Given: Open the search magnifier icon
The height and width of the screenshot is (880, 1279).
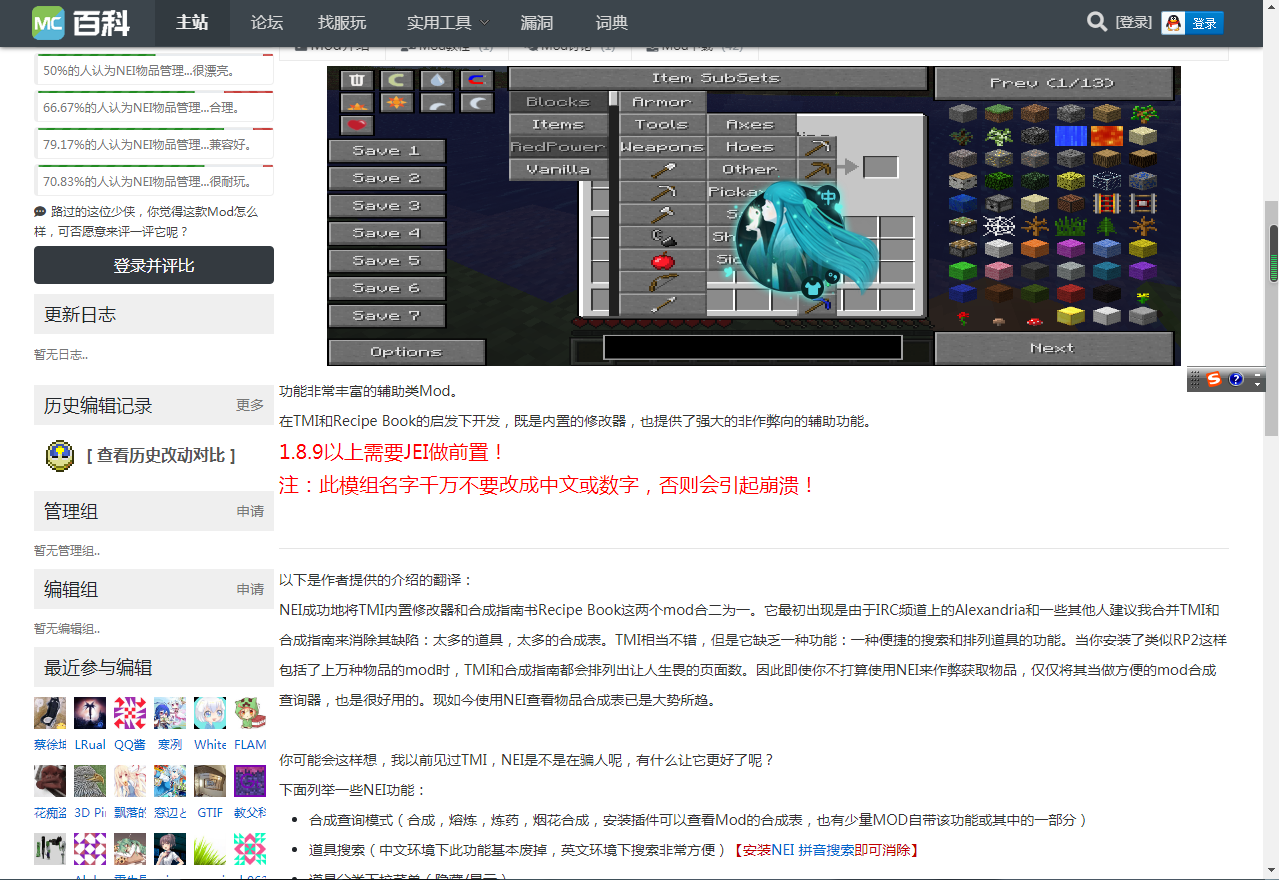Looking at the screenshot, I should pyautogui.click(x=1097, y=22).
